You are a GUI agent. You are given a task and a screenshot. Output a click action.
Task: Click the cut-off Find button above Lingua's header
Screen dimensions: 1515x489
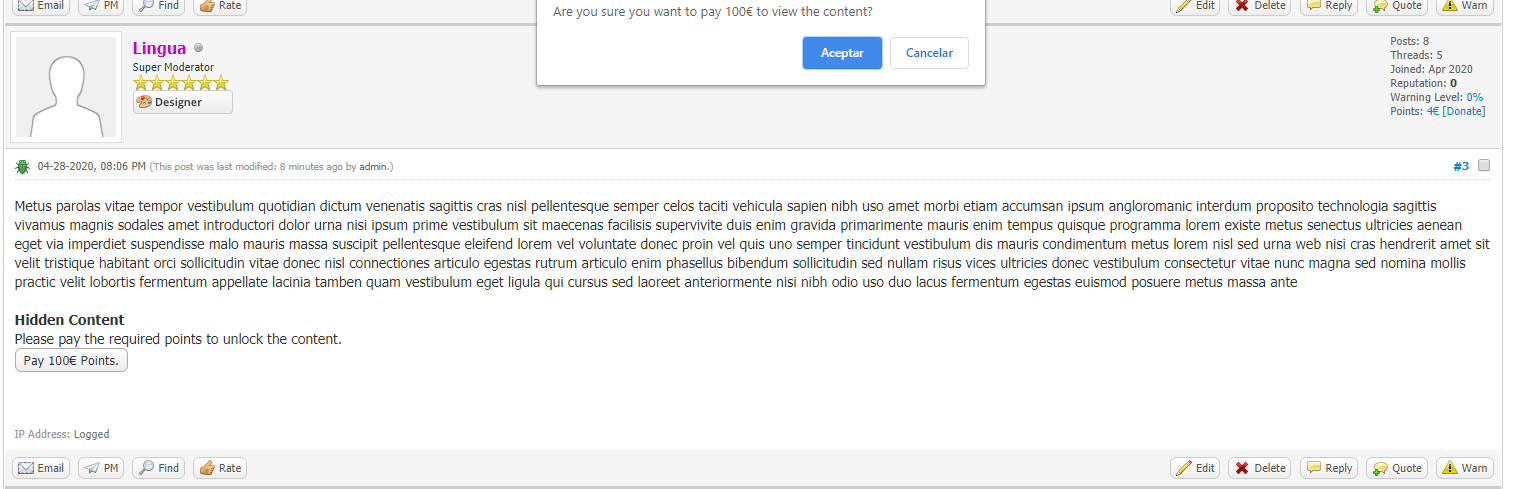click(x=160, y=6)
